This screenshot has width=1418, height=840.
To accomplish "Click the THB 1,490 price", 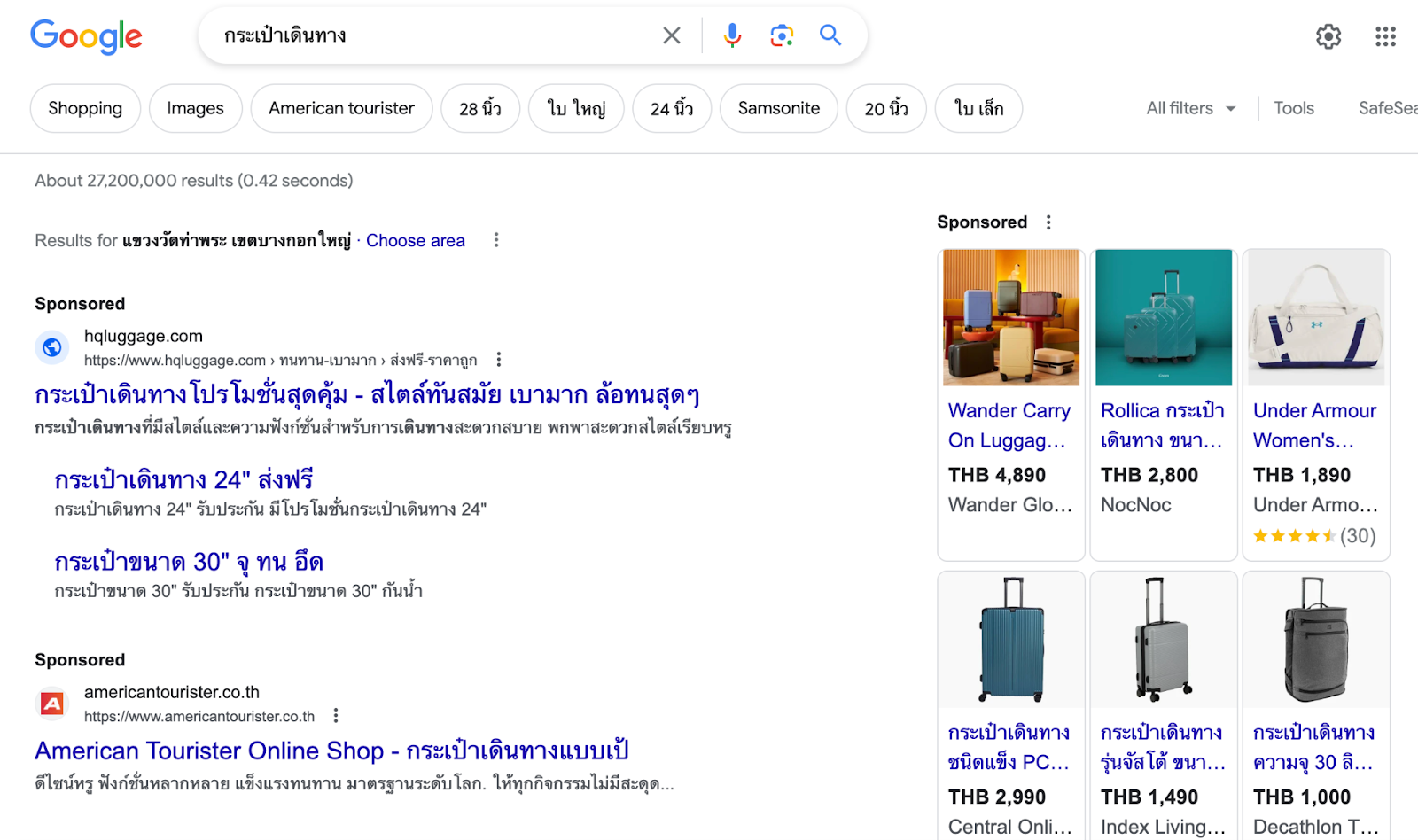I will (1149, 797).
